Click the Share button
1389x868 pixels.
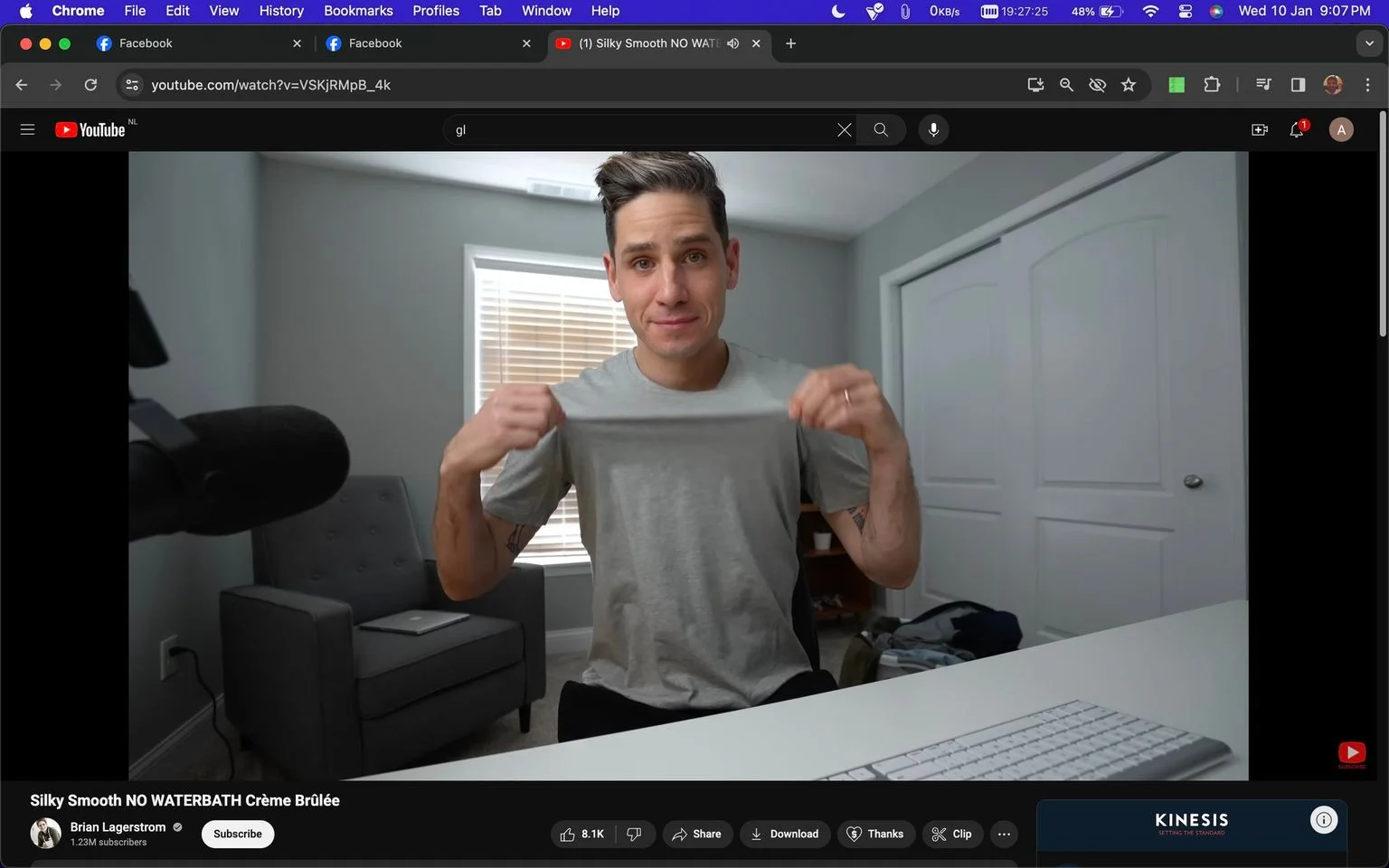696,834
